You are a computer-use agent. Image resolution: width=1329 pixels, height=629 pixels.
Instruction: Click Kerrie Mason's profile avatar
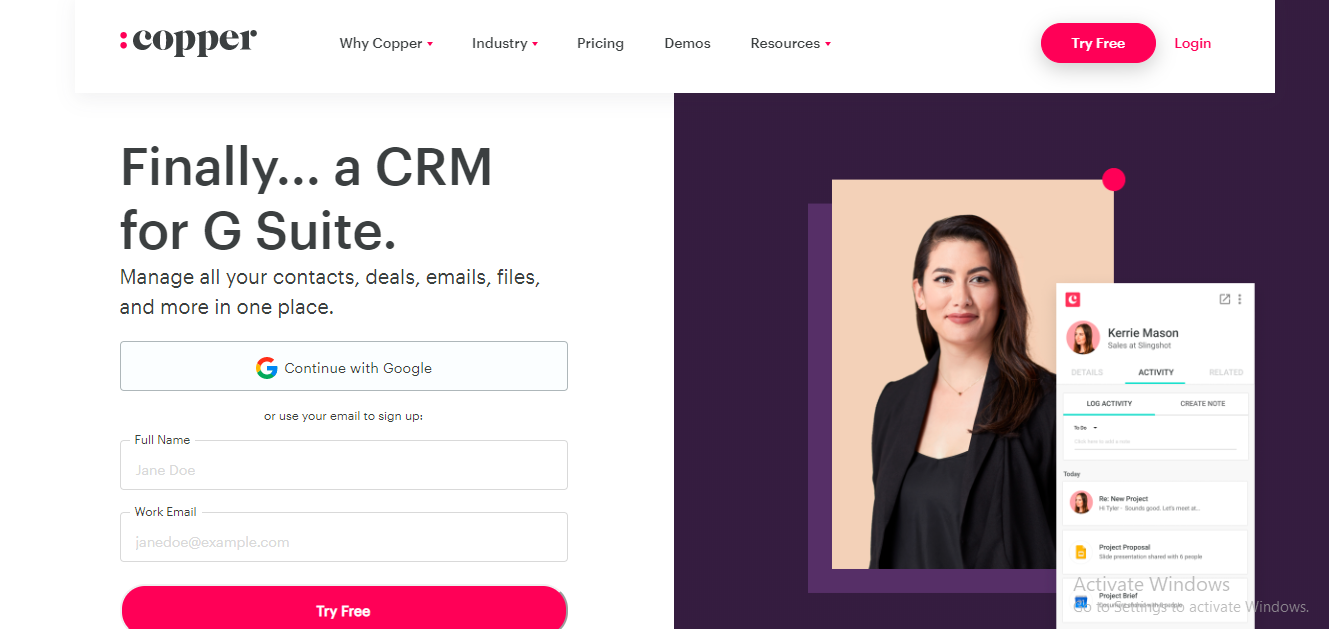(1083, 338)
